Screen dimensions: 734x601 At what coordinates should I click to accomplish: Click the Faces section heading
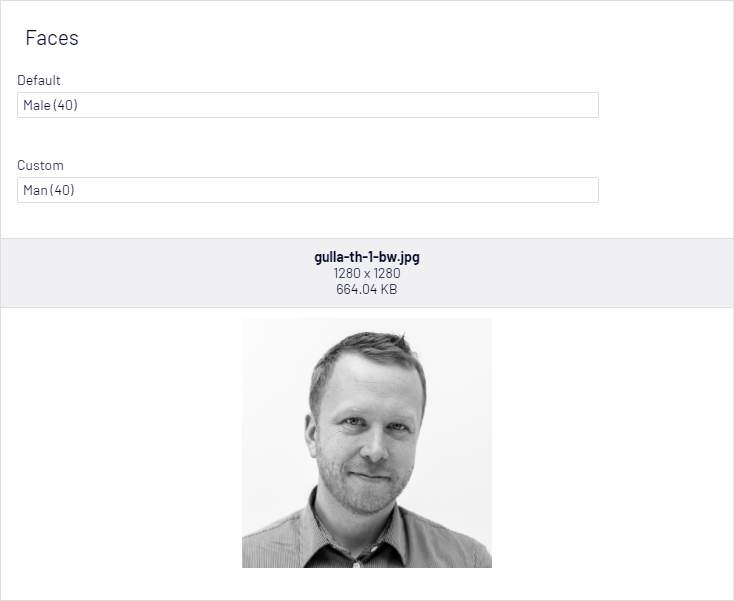(52, 38)
